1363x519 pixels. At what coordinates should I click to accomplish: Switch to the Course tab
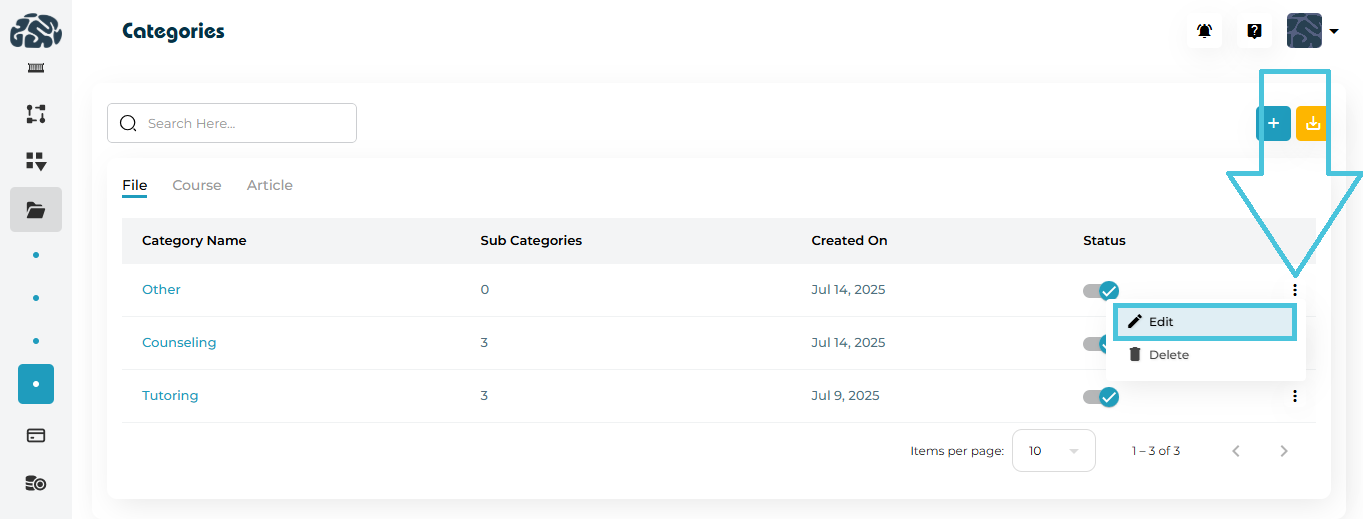tap(197, 185)
